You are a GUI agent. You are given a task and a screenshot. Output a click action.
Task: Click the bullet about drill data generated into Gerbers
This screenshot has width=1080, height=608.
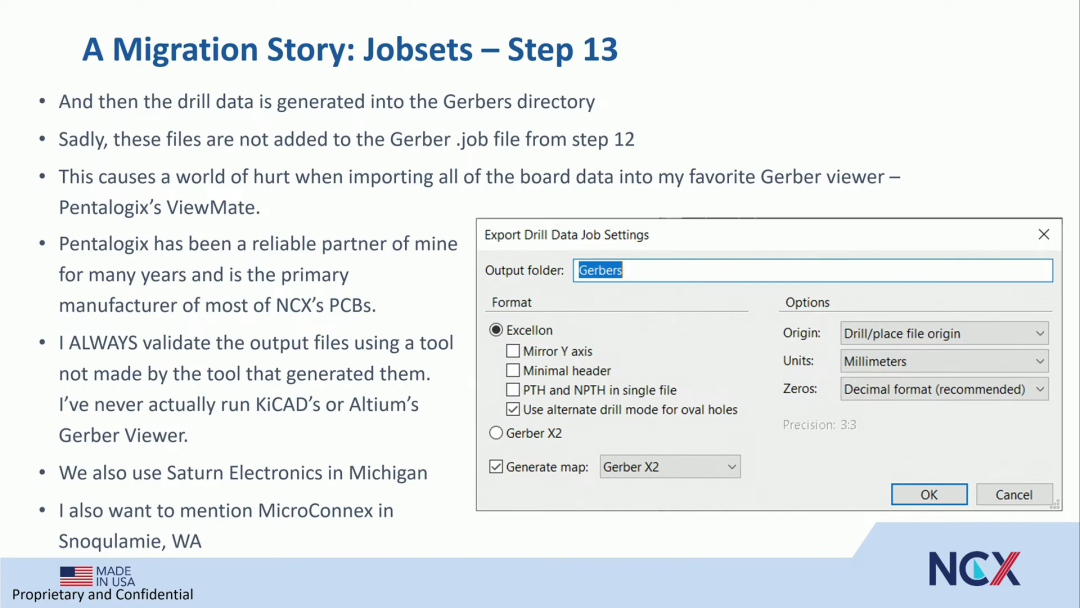pos(326,102)
